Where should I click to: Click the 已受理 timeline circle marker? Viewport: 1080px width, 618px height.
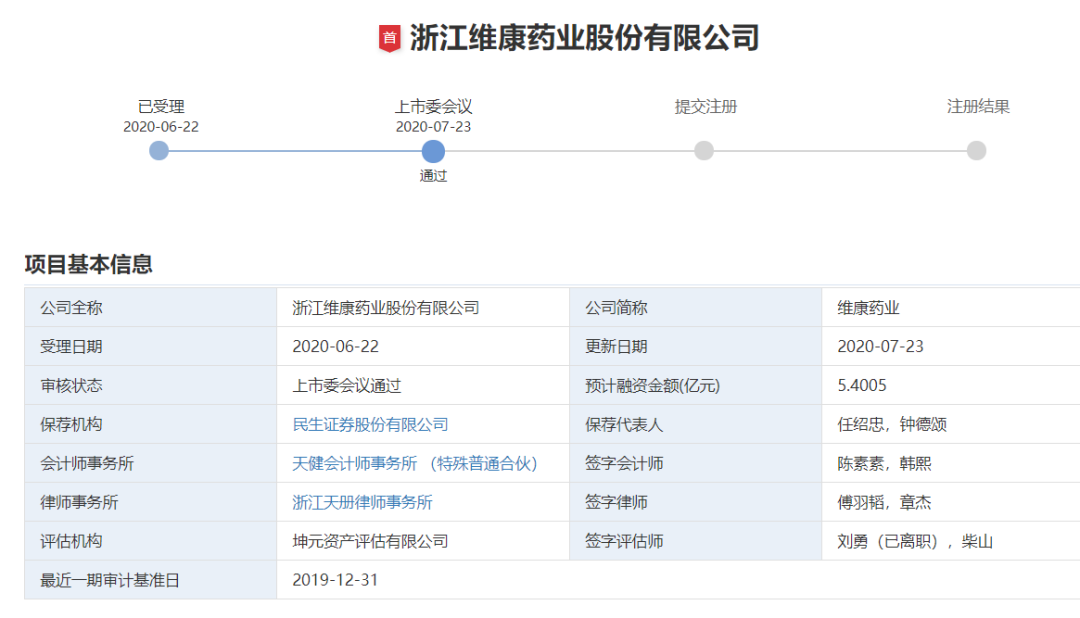point(159,151)
